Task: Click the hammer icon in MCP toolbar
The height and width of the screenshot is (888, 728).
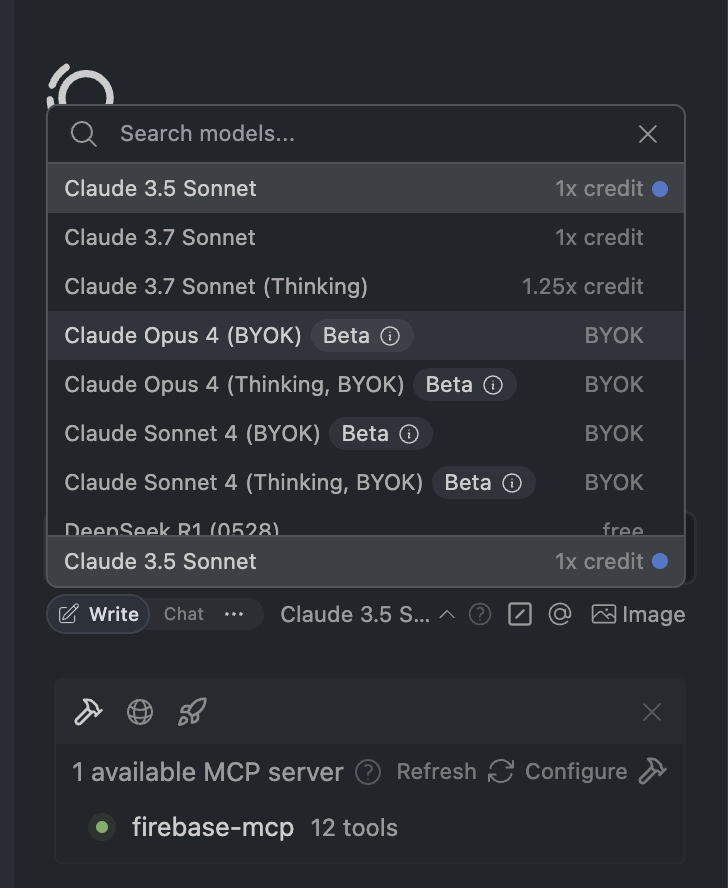Action: 88,712
